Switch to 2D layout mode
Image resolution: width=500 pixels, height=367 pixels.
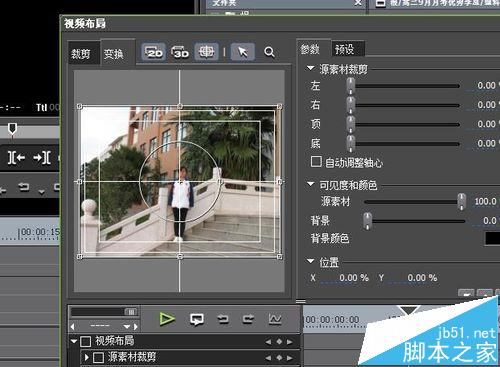coord(153,52)
